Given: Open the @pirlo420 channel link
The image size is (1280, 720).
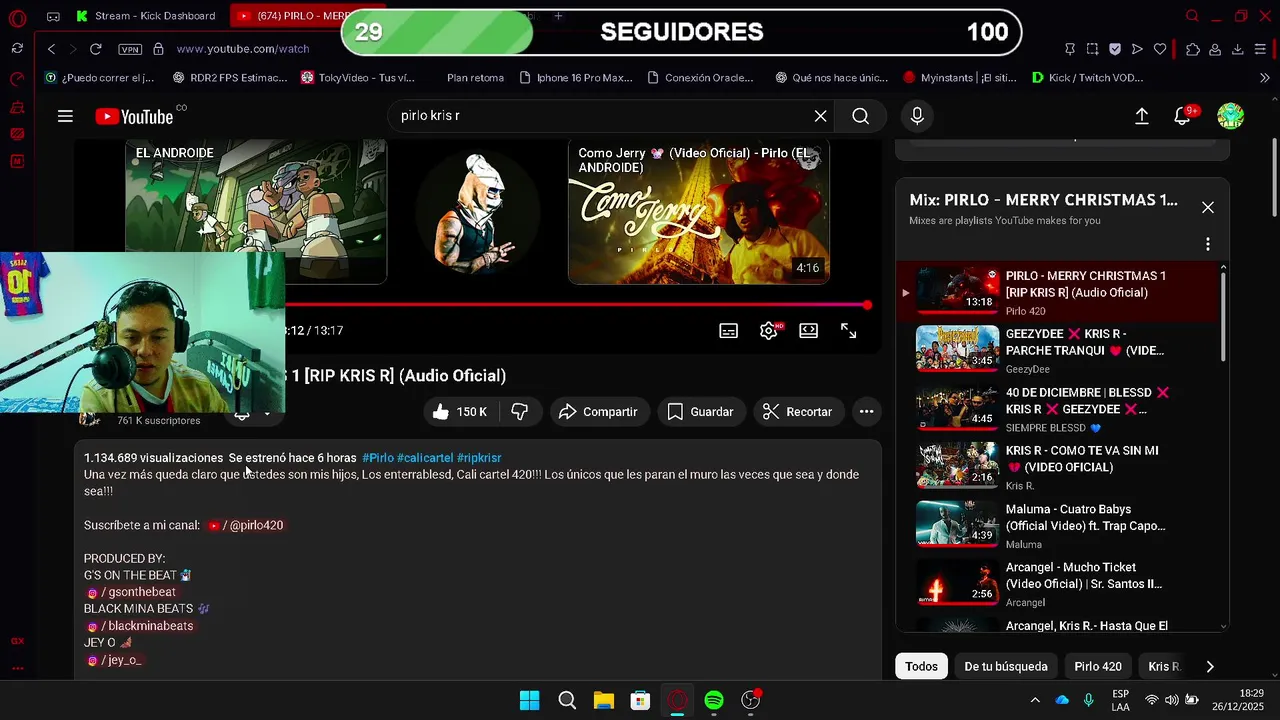Looking at the screenshot, I should pyautogui.click(x=246, y=525).
